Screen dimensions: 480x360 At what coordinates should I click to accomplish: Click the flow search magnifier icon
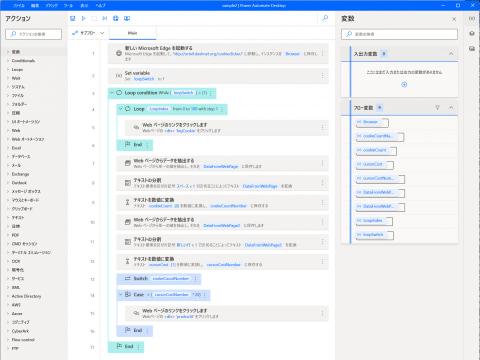[x=325, y=18]
